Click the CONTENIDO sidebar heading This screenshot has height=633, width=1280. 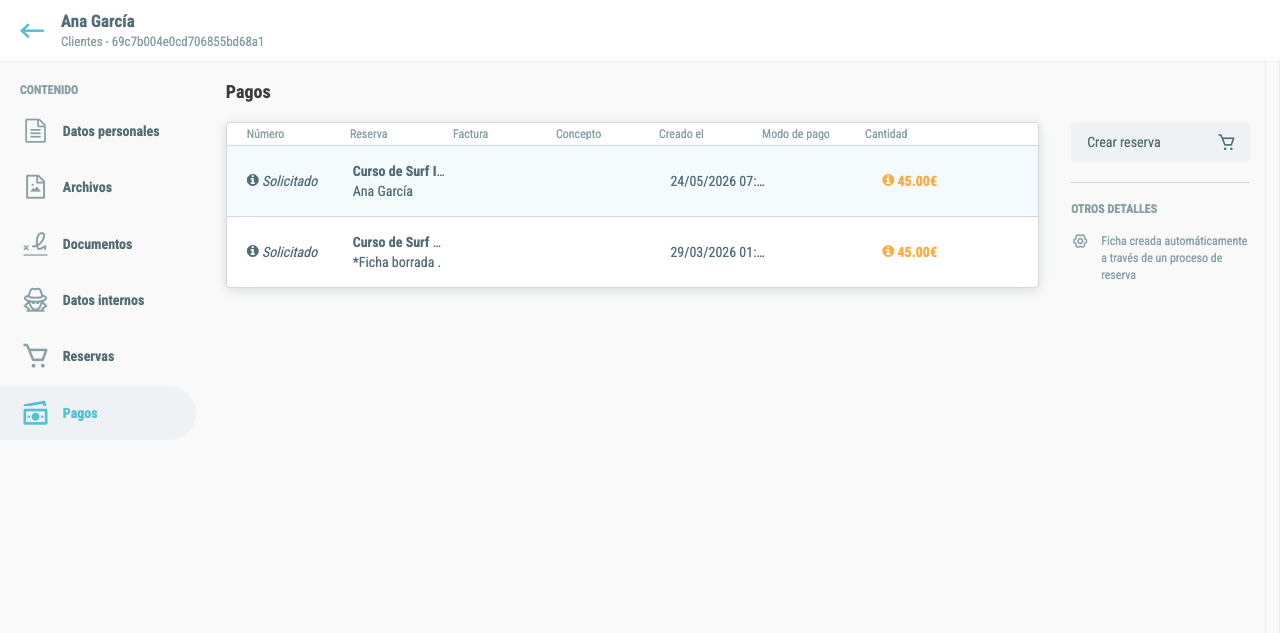tap(49, 90)
